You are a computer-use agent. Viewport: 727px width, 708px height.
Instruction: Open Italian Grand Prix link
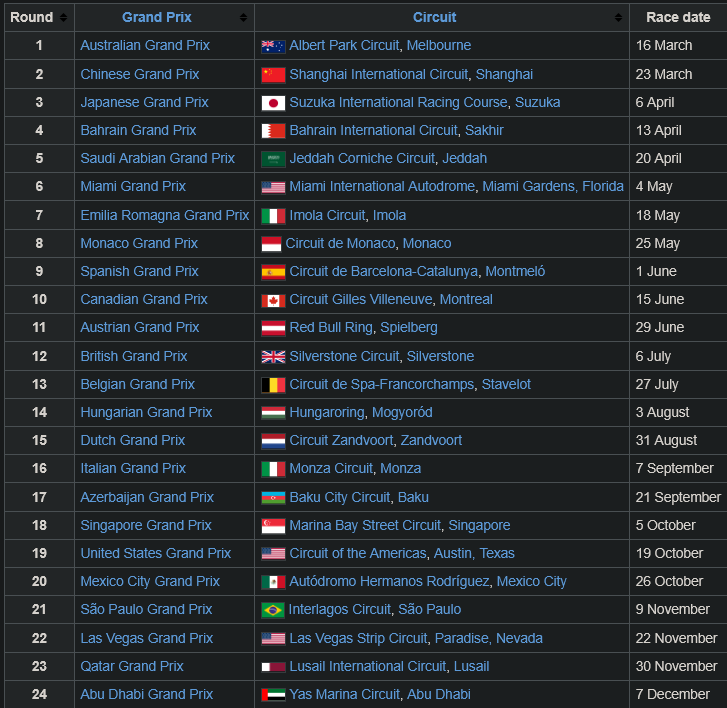click(x=134, y=469)
